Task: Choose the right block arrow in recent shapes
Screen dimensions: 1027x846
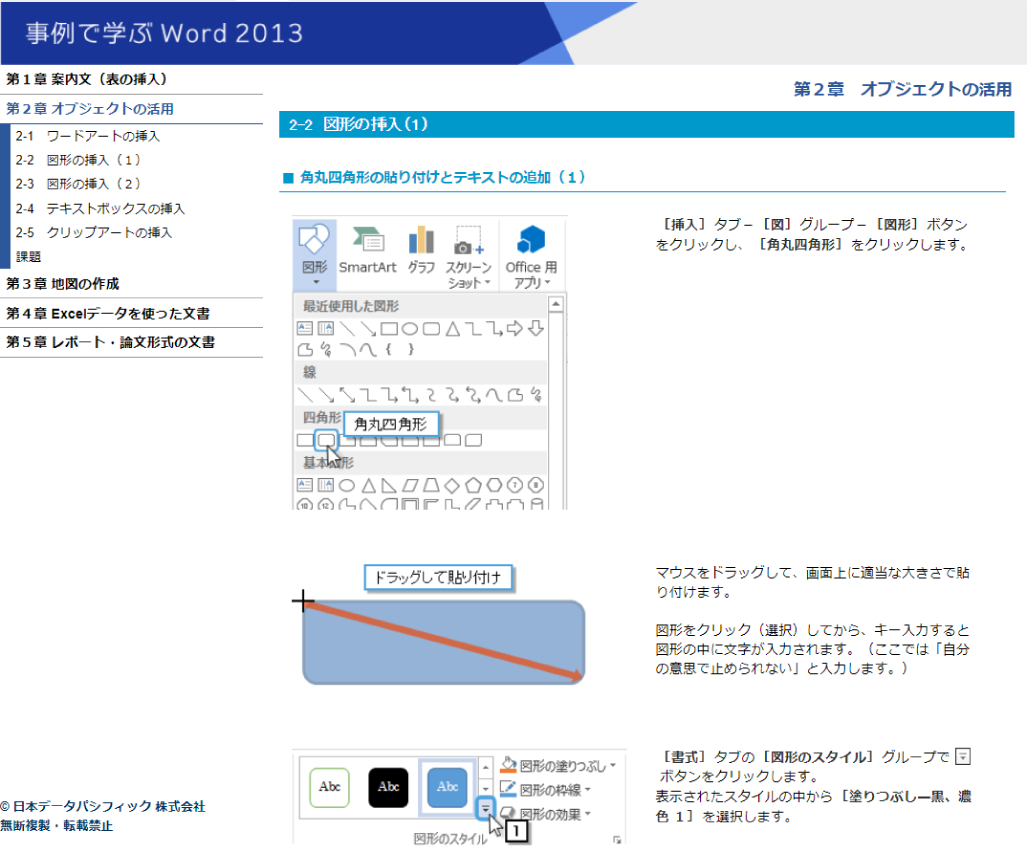Action: (515, 328)
